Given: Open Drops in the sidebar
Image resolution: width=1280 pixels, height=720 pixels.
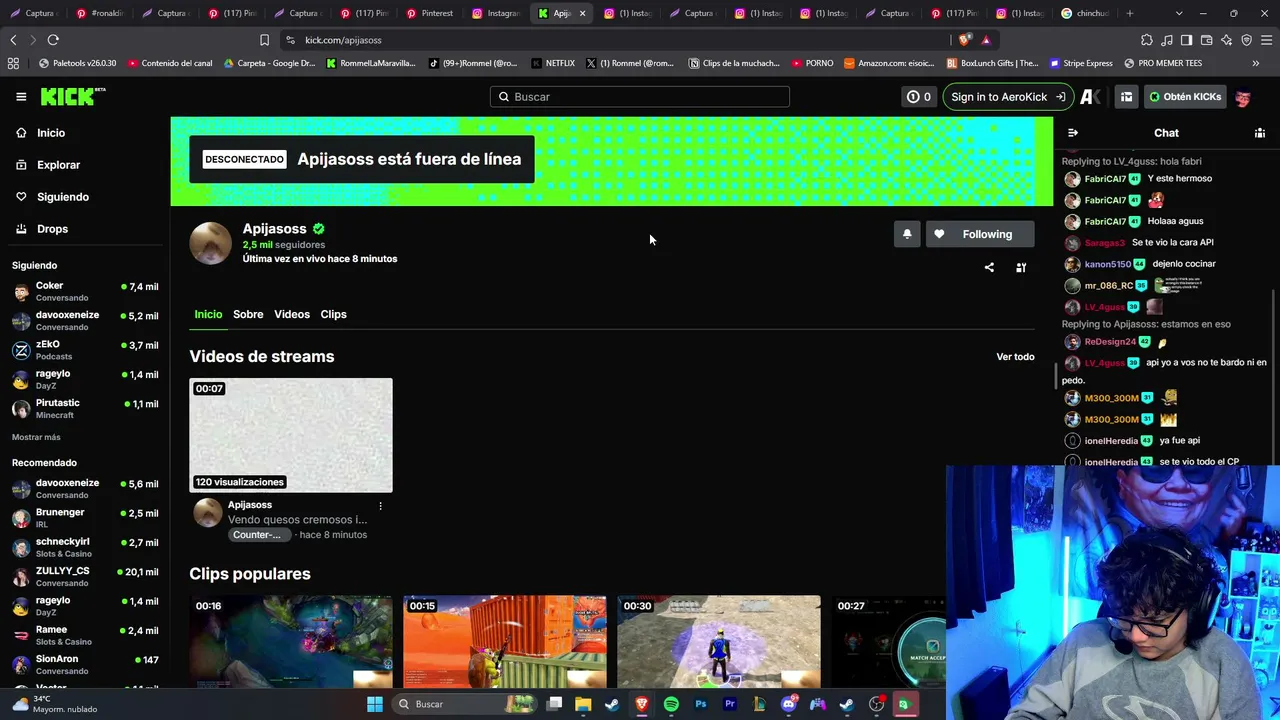Looking at the screenshot, I should coord(52,229).
